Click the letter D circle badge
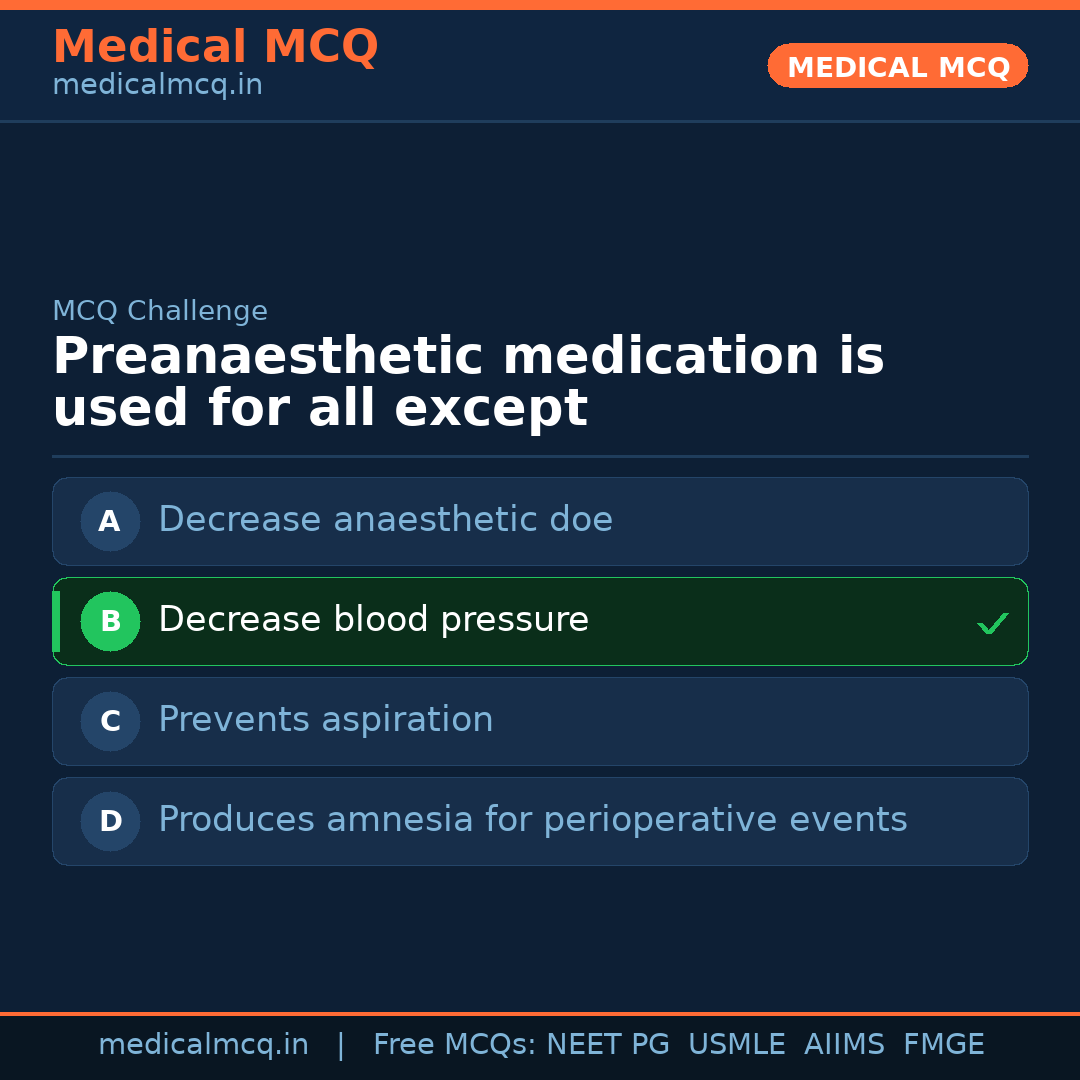The height and width of the screenshot is (1080, 1080). (x=110, y=821)
